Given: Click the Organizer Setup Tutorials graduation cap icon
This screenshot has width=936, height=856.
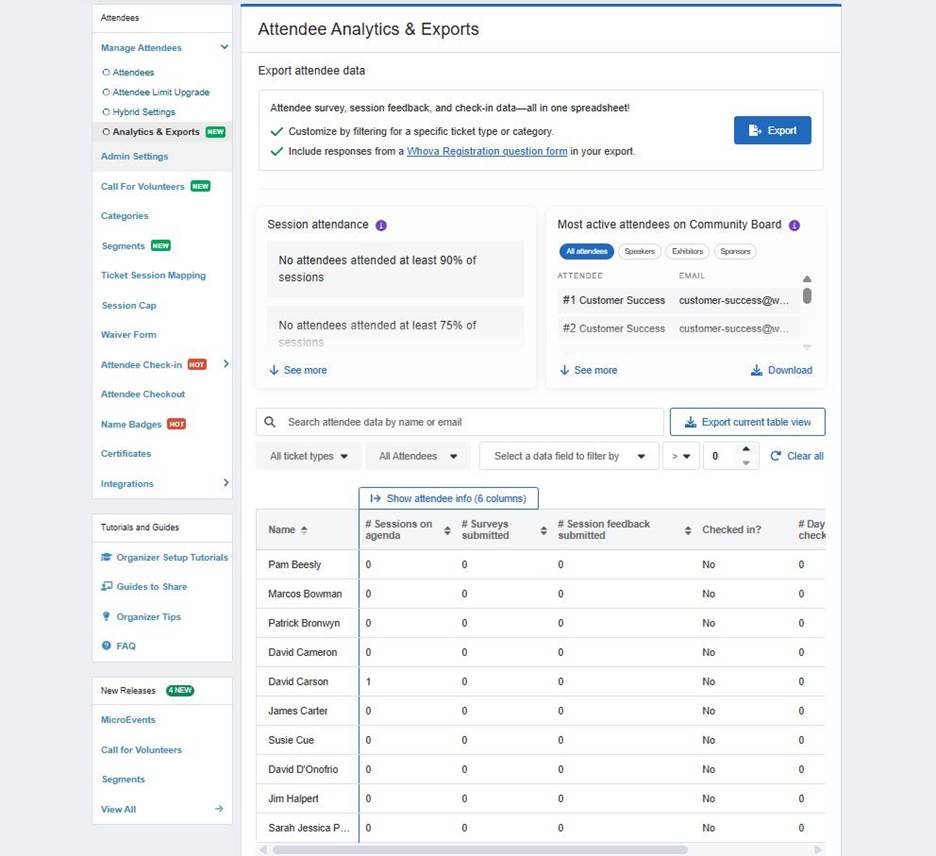Looking at the screenshot, I should [106, 557].
